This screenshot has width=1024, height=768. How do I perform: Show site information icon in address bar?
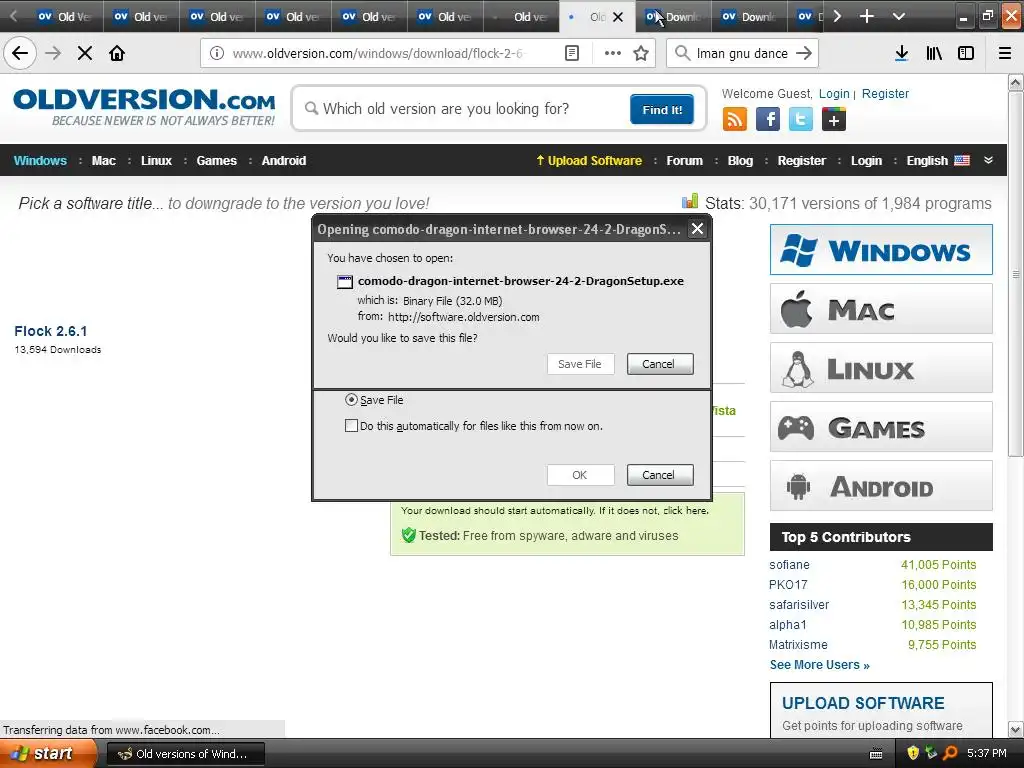tap(216, 54)
